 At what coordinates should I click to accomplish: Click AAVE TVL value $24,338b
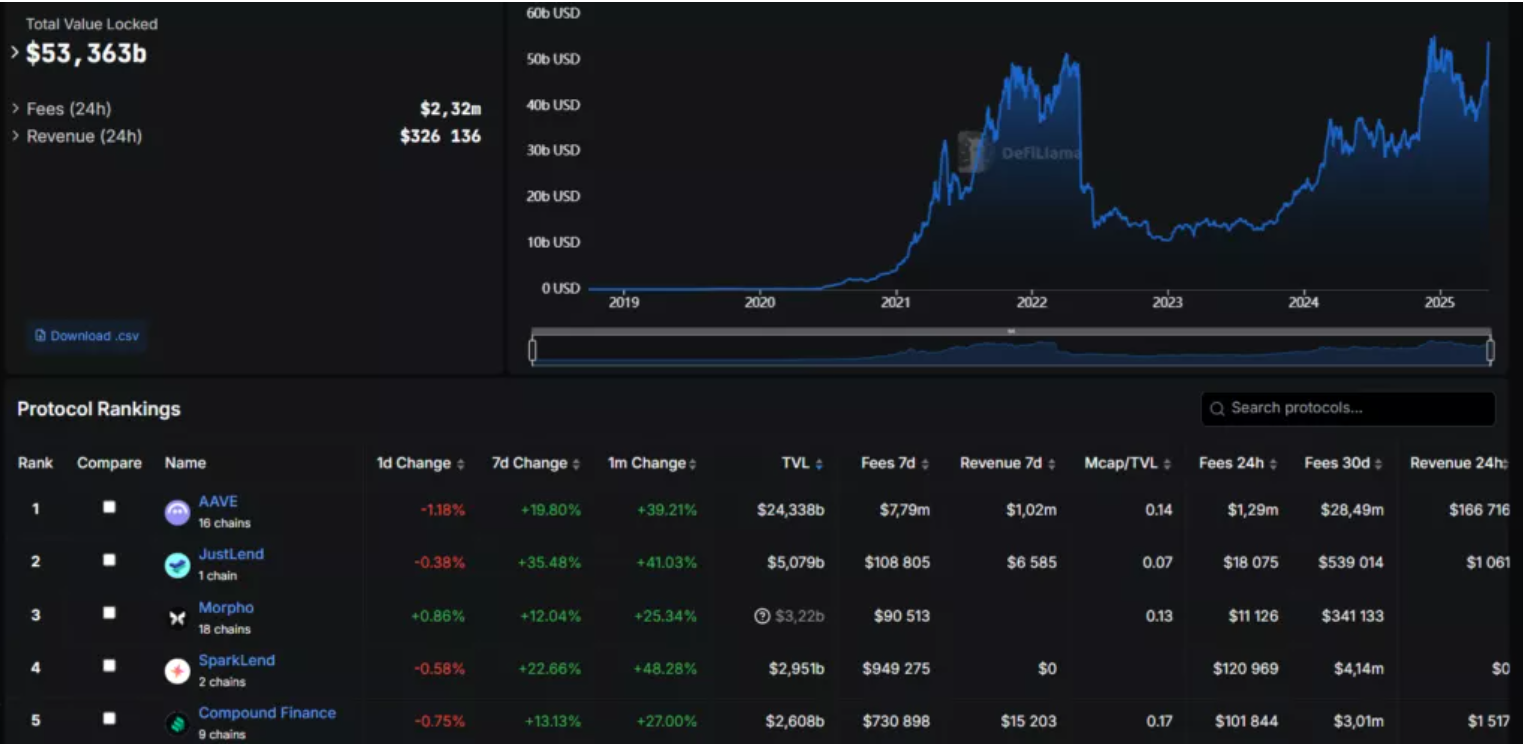pos(791,510)
